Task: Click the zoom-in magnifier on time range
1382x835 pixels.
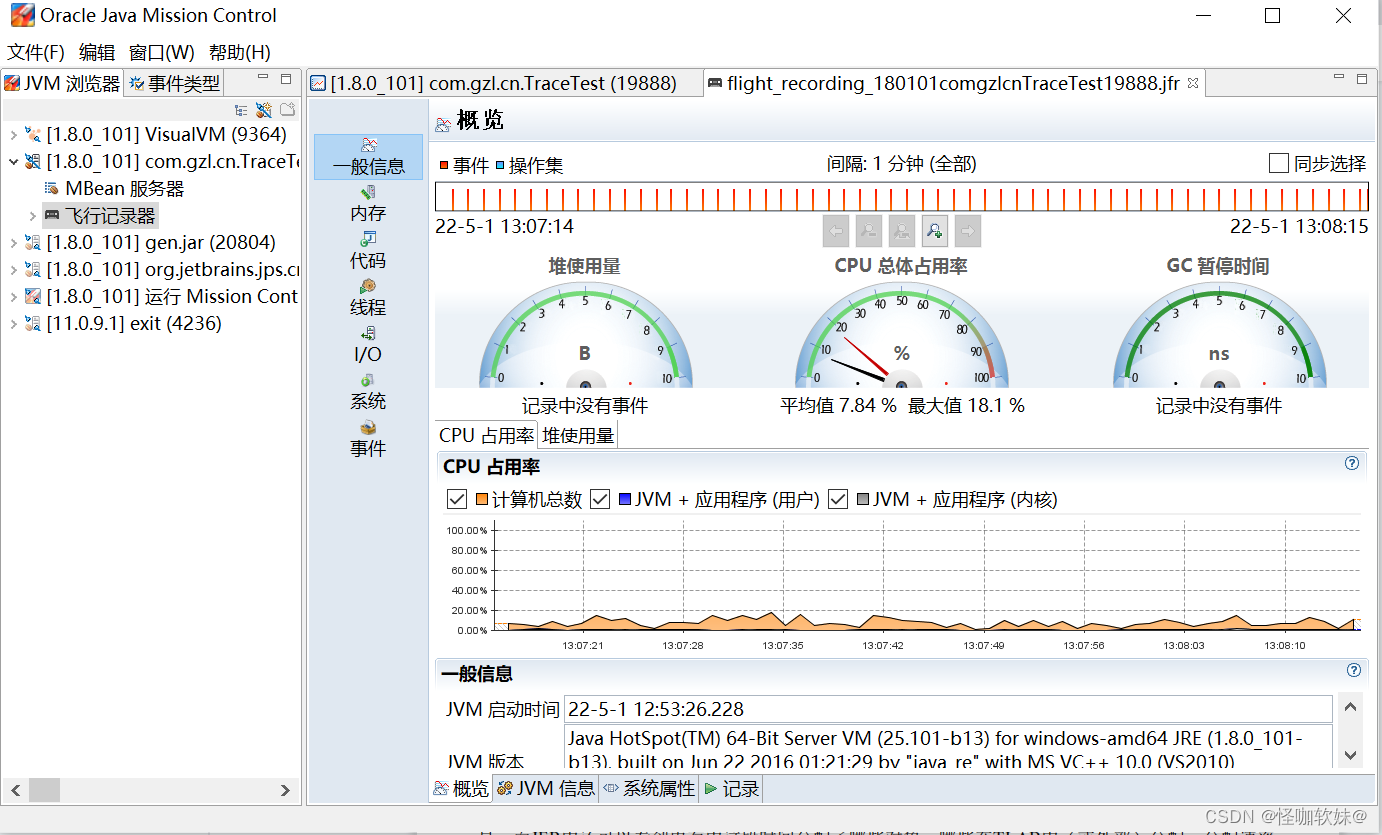Action: (x=935, y=231)
